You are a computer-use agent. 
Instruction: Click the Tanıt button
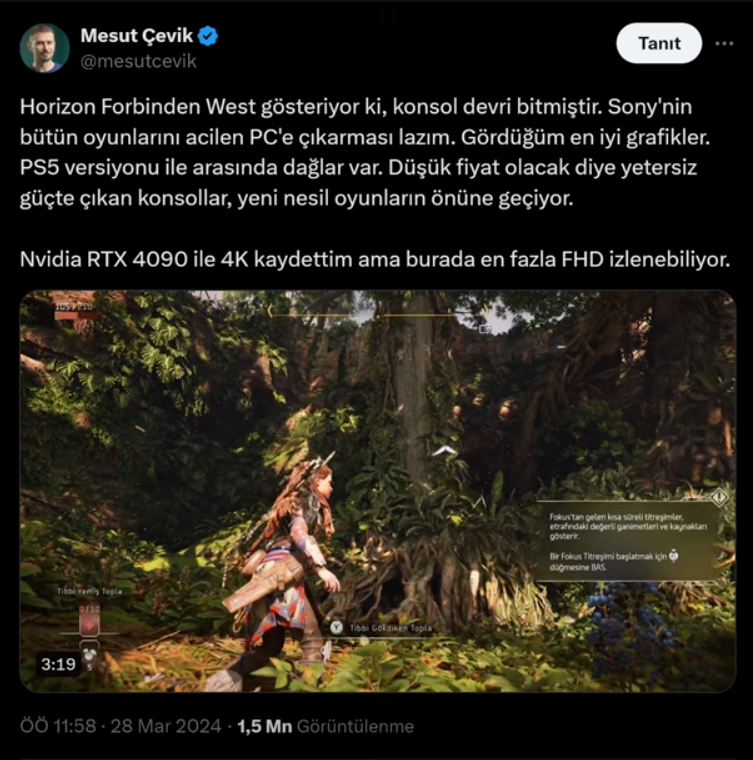pyautogui.click(x=659, y=43)
